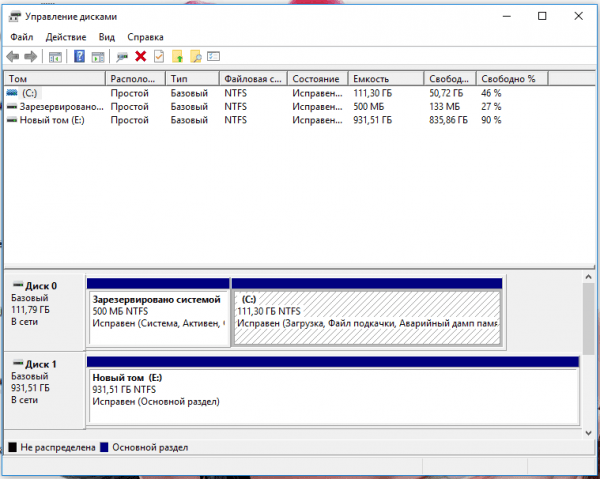Sort by Файловая с... column header
This screenshot has width=600, height=479.
tap(253, 79)
